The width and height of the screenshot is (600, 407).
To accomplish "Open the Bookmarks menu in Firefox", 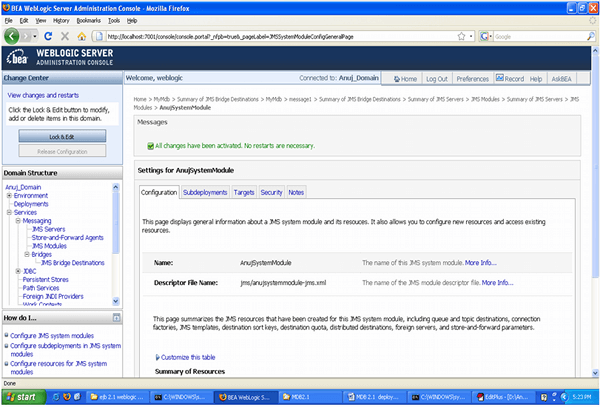I will tap(88, 19).
